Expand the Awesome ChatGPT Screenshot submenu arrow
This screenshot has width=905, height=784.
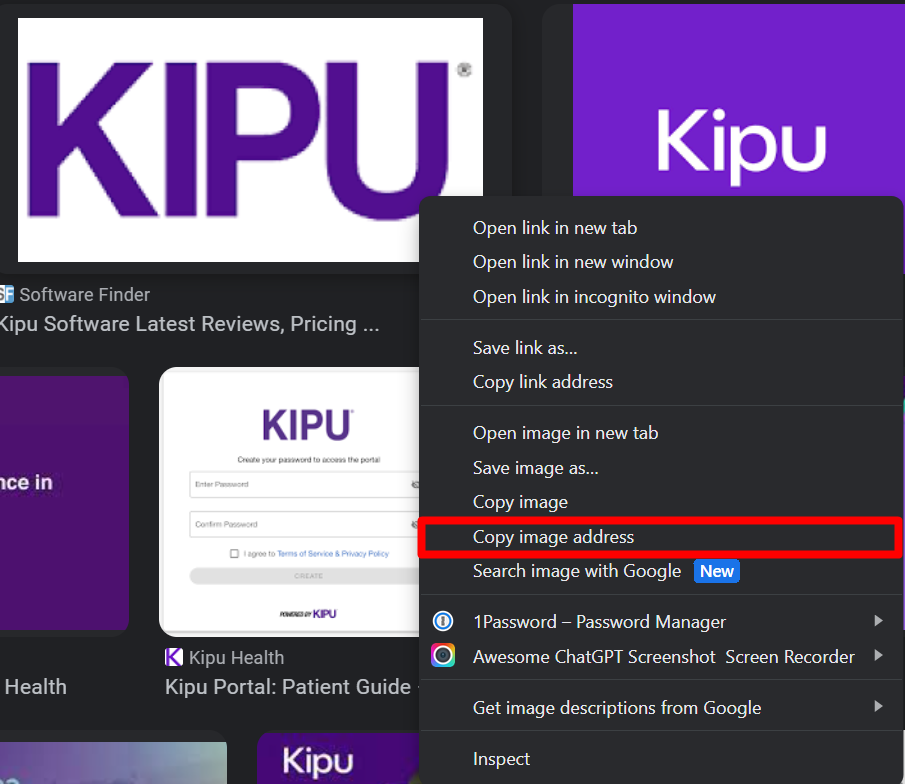(878, 656)
